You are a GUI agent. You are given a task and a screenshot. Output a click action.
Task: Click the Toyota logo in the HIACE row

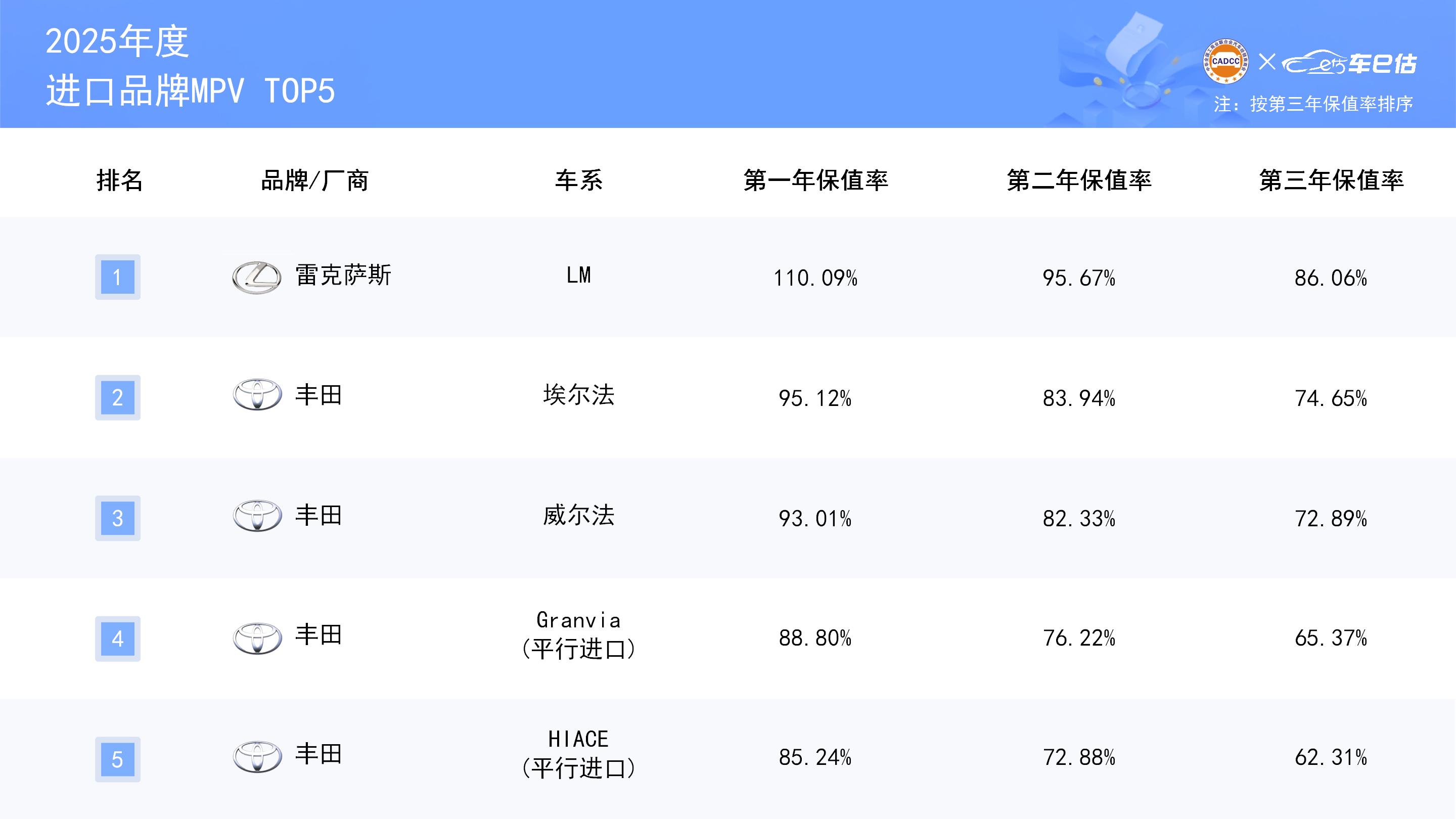(x=257, y=756)
